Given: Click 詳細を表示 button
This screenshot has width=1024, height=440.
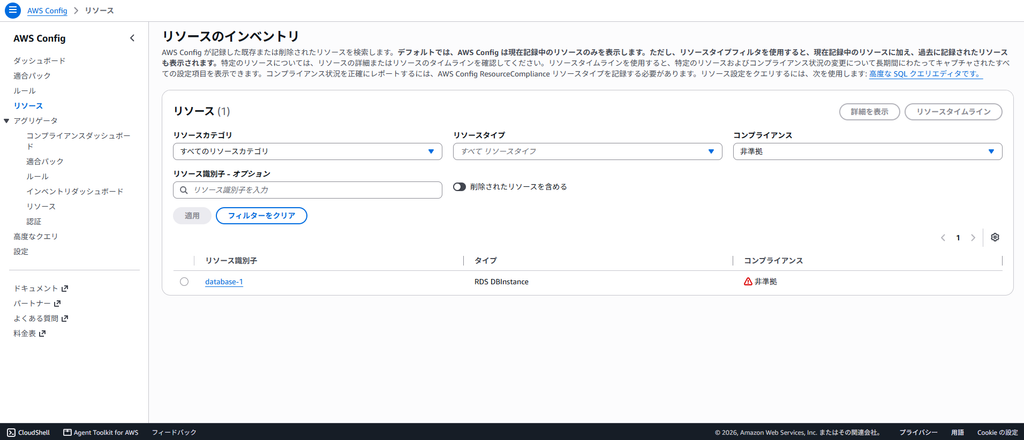Looking at the screenshot, I should click(869, 112).
